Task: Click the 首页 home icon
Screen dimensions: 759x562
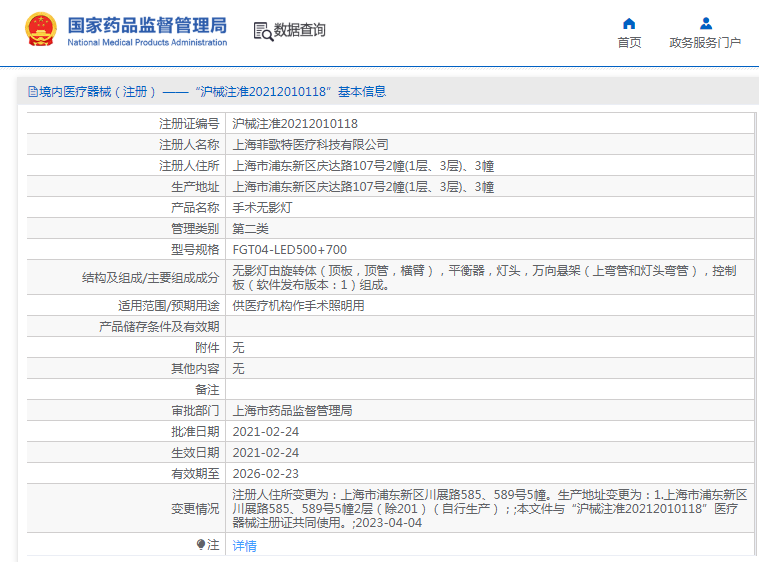Action: (629, 23)
